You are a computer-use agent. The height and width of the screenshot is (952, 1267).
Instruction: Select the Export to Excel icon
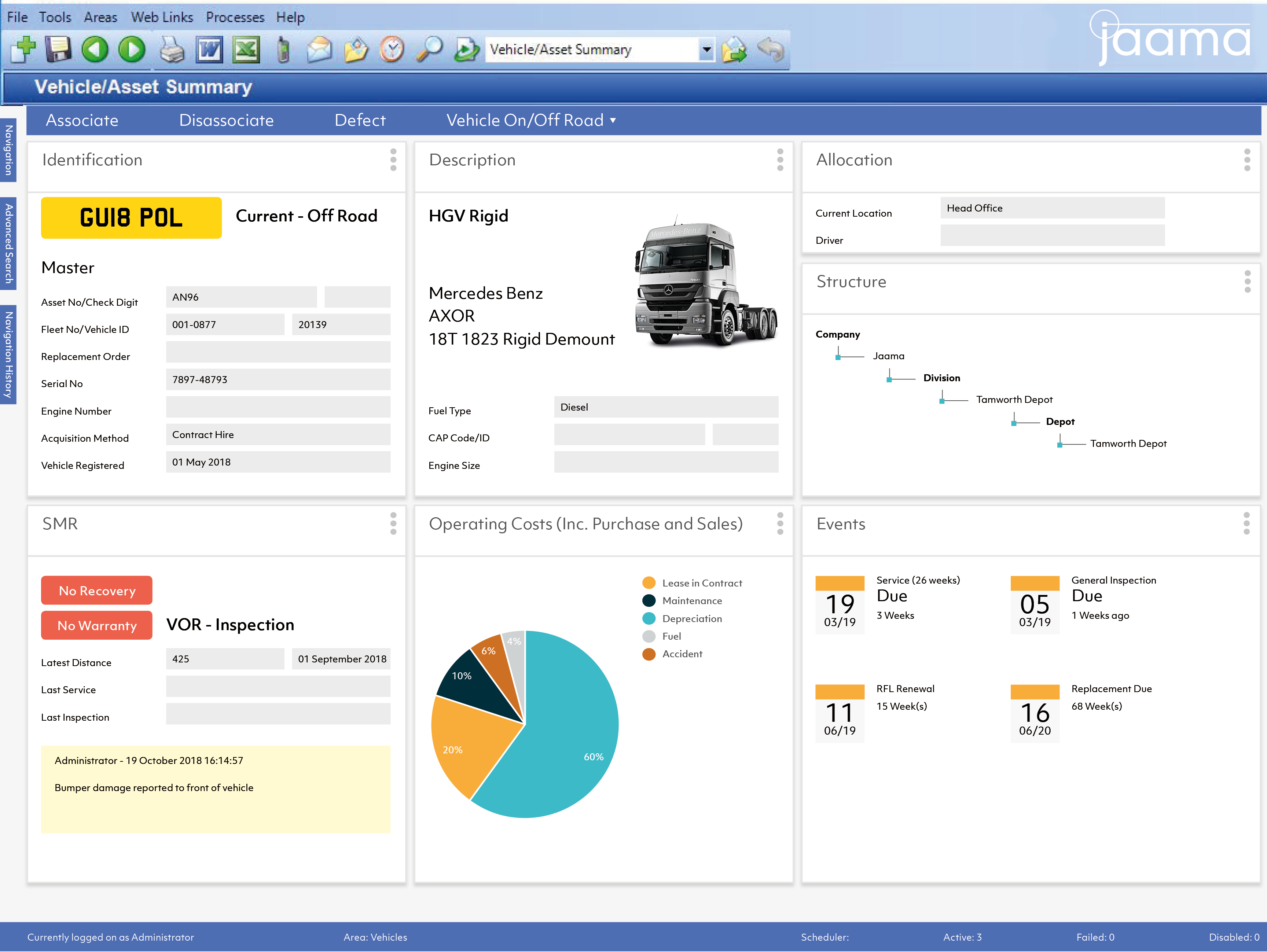click(x=246, y=50)
